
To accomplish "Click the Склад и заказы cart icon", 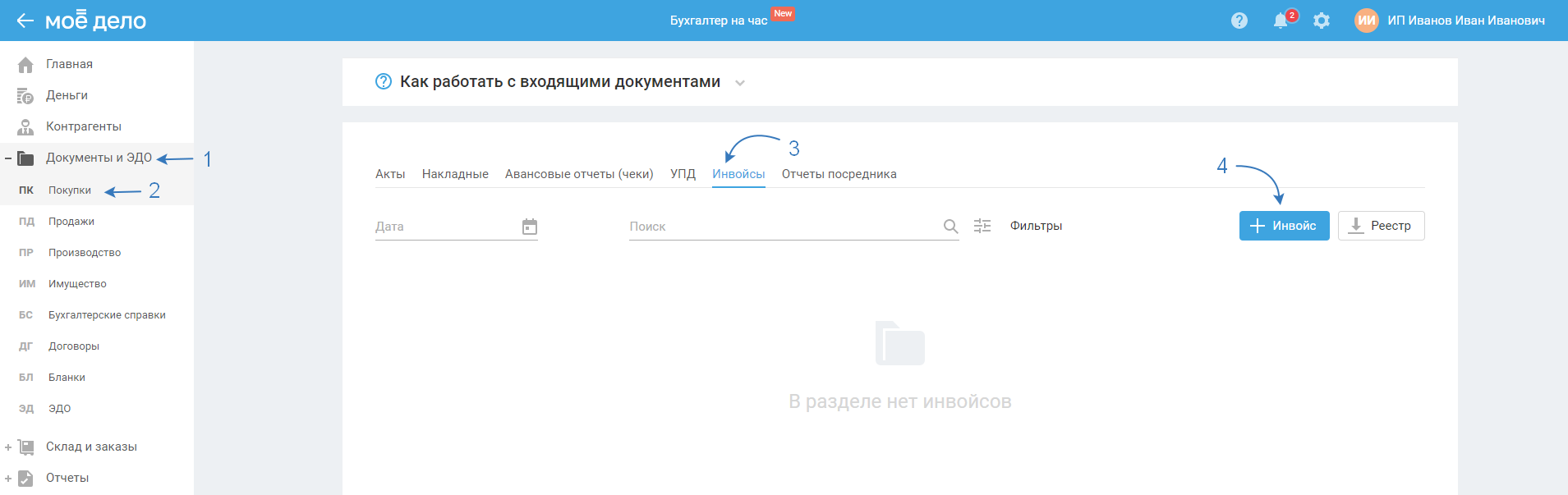I will (25, 447).
